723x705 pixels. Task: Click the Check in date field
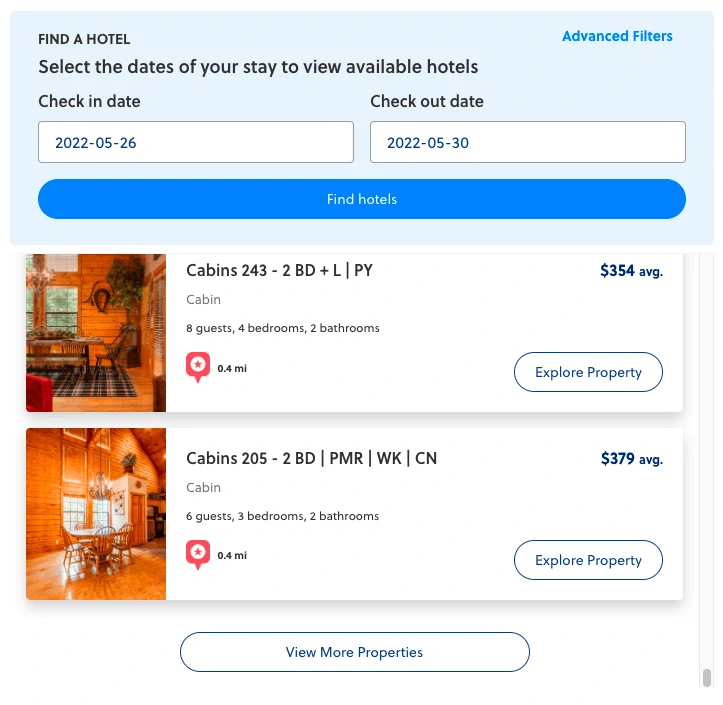coord(196,142)
